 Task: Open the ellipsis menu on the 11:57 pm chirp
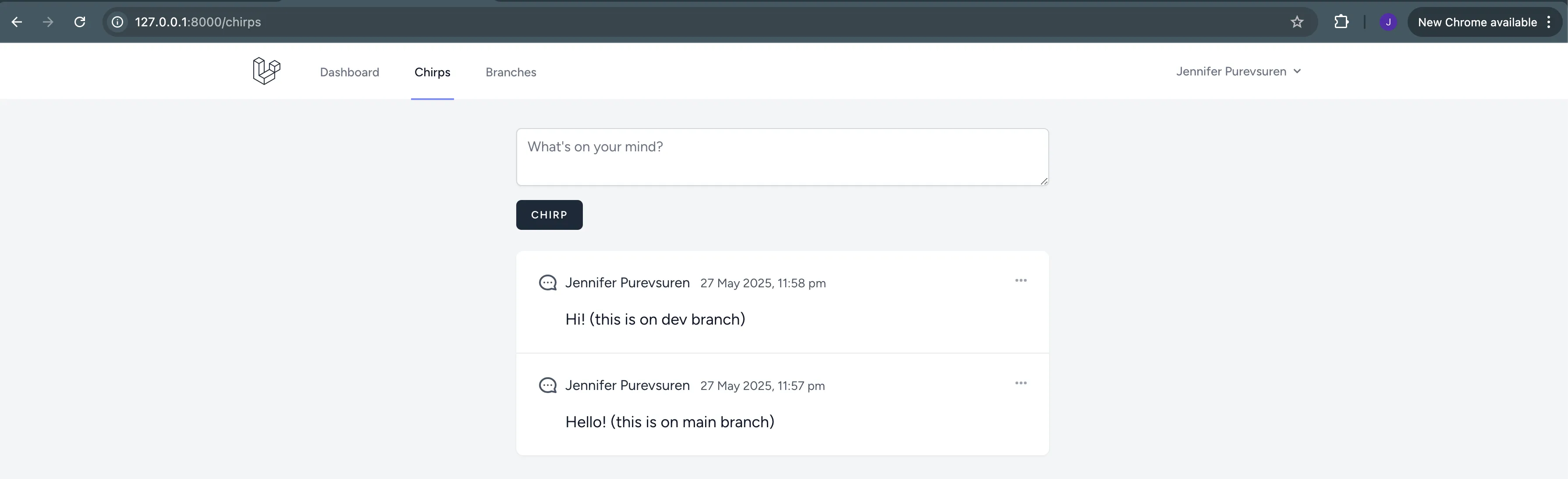pos(1022,382)
